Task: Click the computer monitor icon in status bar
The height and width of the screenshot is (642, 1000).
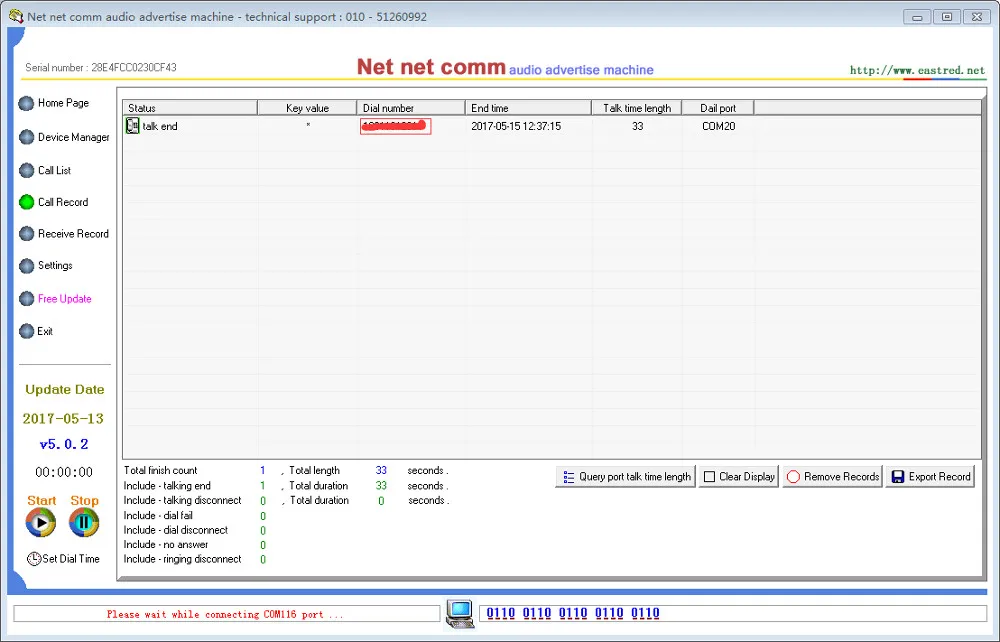Action: pos(460,614)
